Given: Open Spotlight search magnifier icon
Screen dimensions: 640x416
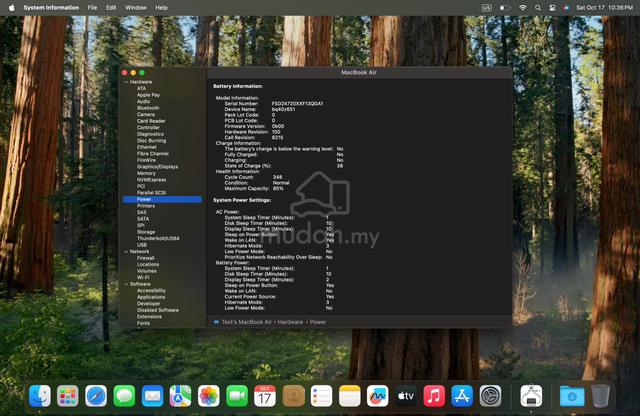Looking at the screenshot, I should (538, 7).
